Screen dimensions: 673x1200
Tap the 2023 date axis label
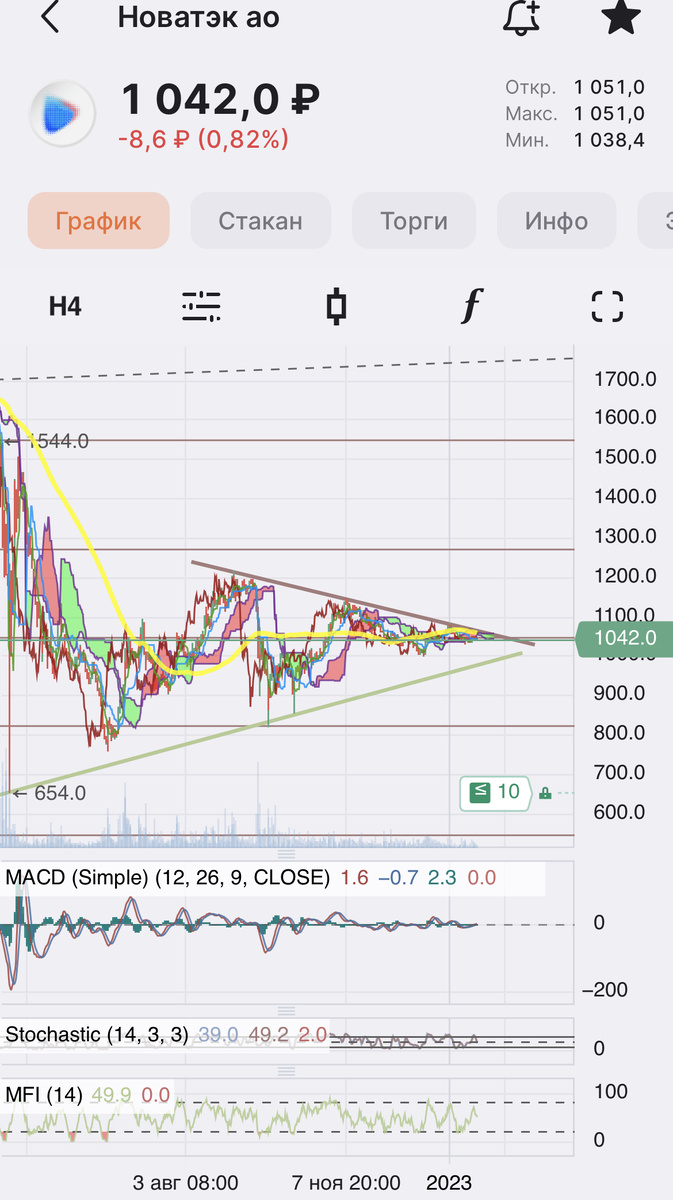[449, 1183]
